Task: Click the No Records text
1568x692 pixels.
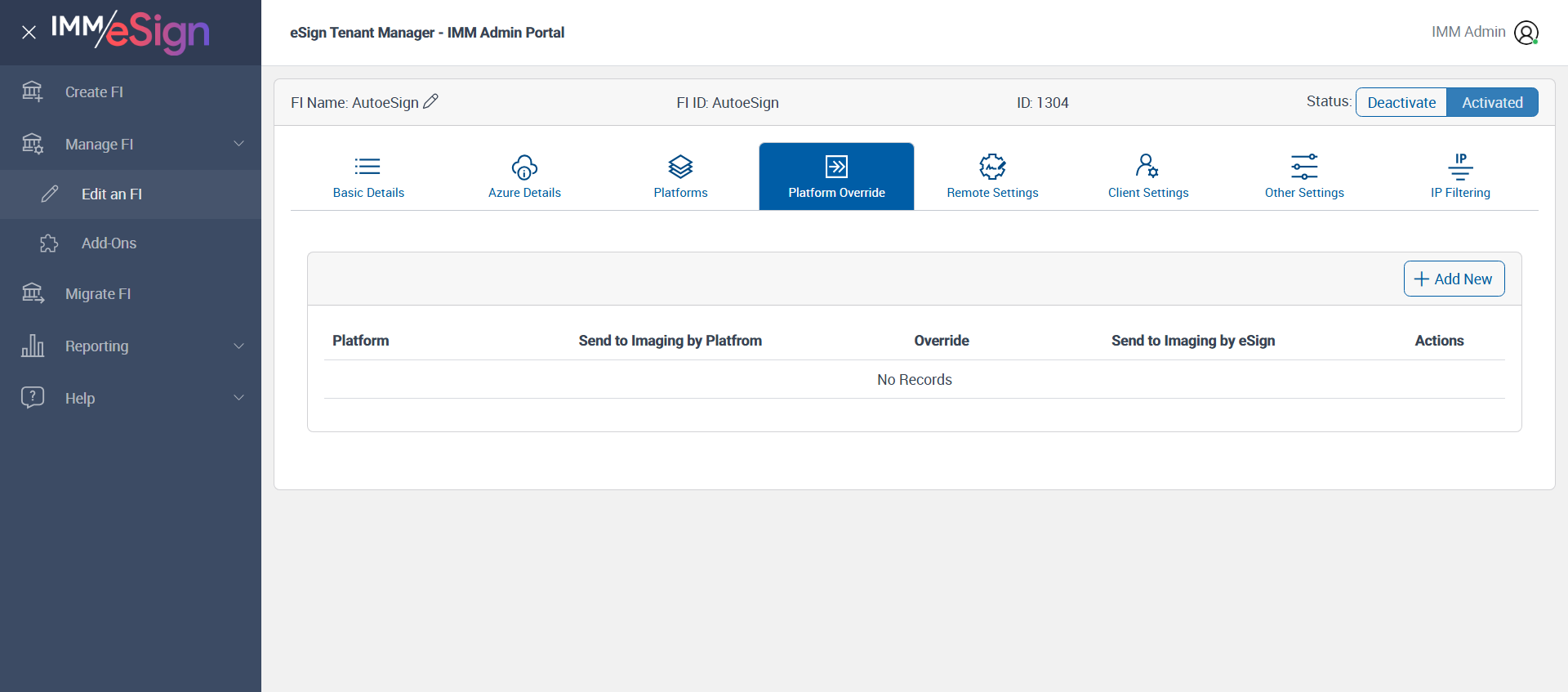Action: tap(915, 379)
